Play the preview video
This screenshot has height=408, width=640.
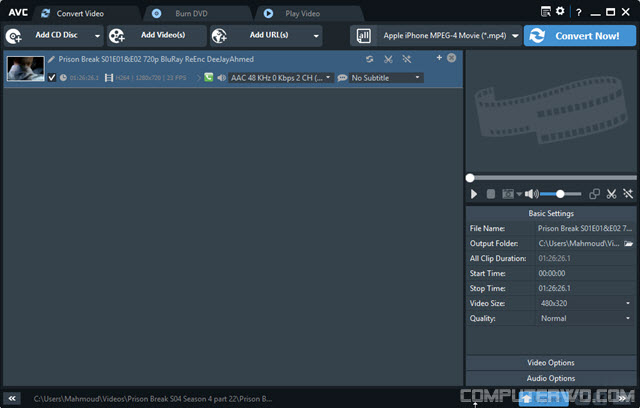(x=473, y=194)
